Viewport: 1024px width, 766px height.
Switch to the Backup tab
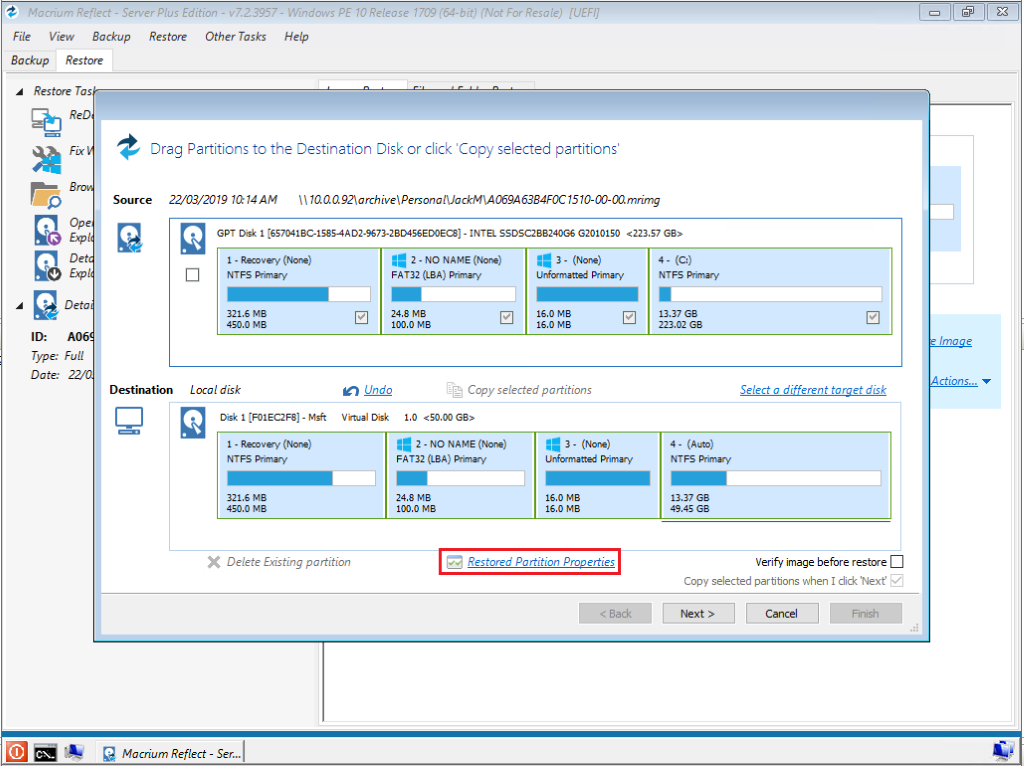[x=30, y=60]
